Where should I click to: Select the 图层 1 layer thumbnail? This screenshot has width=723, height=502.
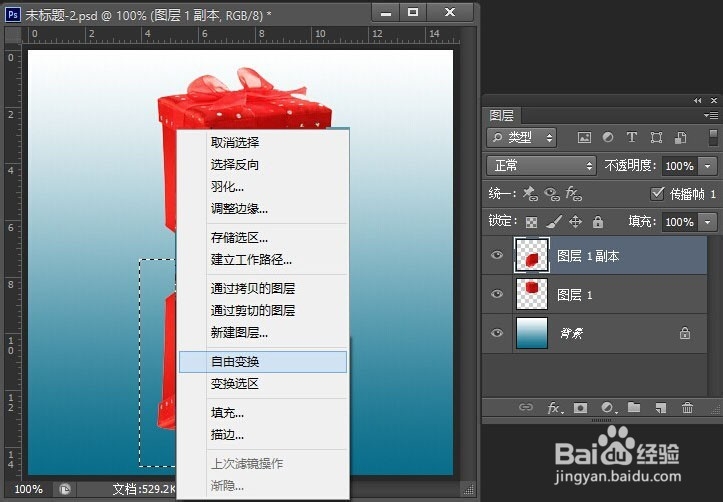532,294
